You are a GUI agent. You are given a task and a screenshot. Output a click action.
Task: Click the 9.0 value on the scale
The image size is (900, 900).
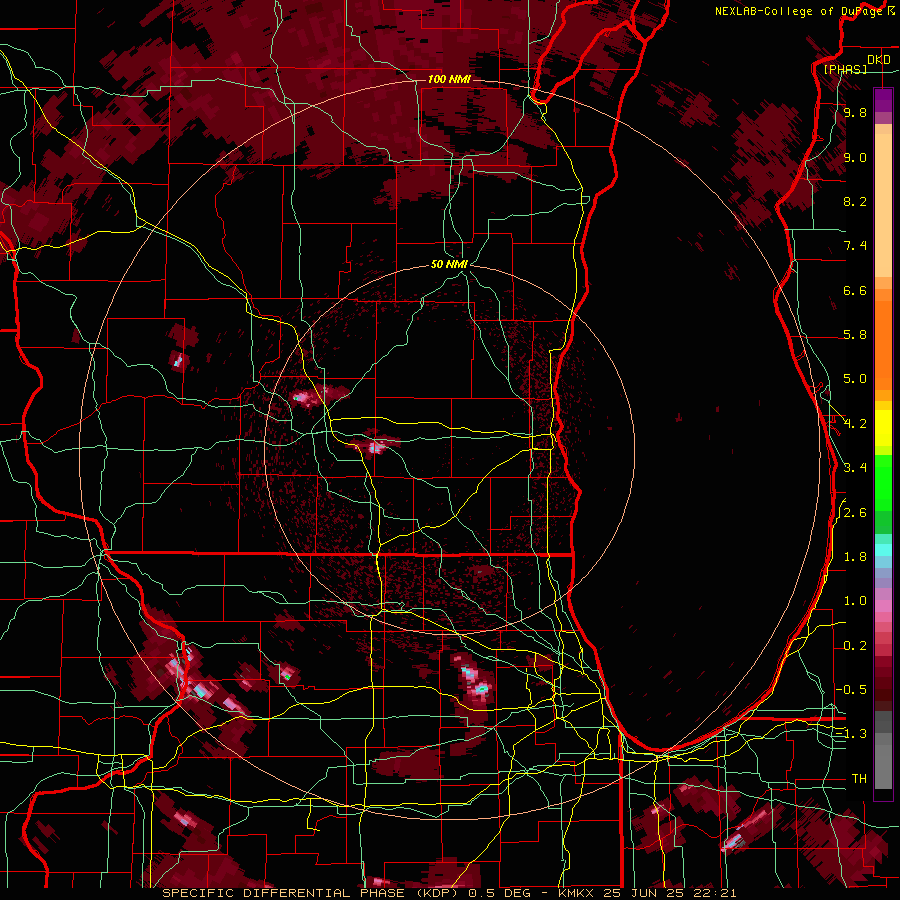click(x=855, y=158)
